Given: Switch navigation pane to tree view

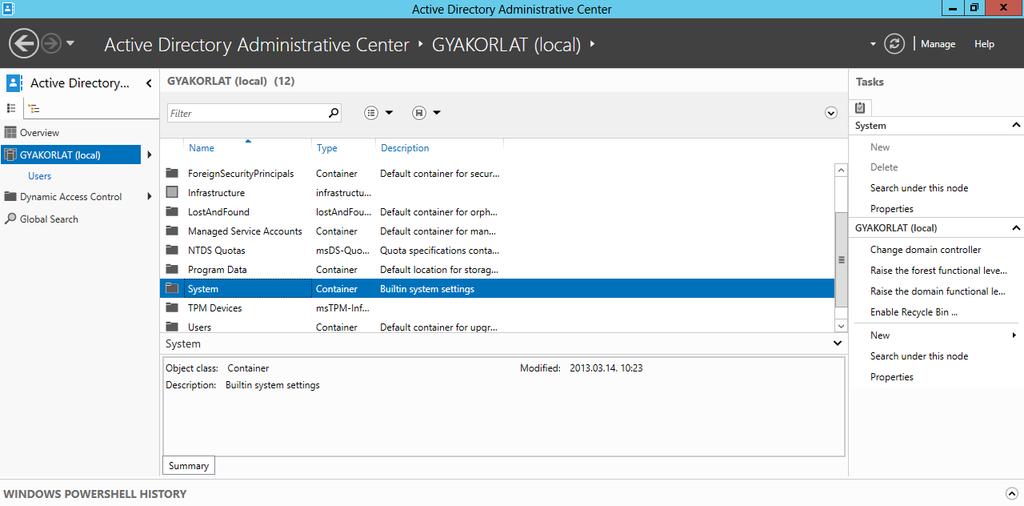Looking at the screenshot, I should pos(34,109).
